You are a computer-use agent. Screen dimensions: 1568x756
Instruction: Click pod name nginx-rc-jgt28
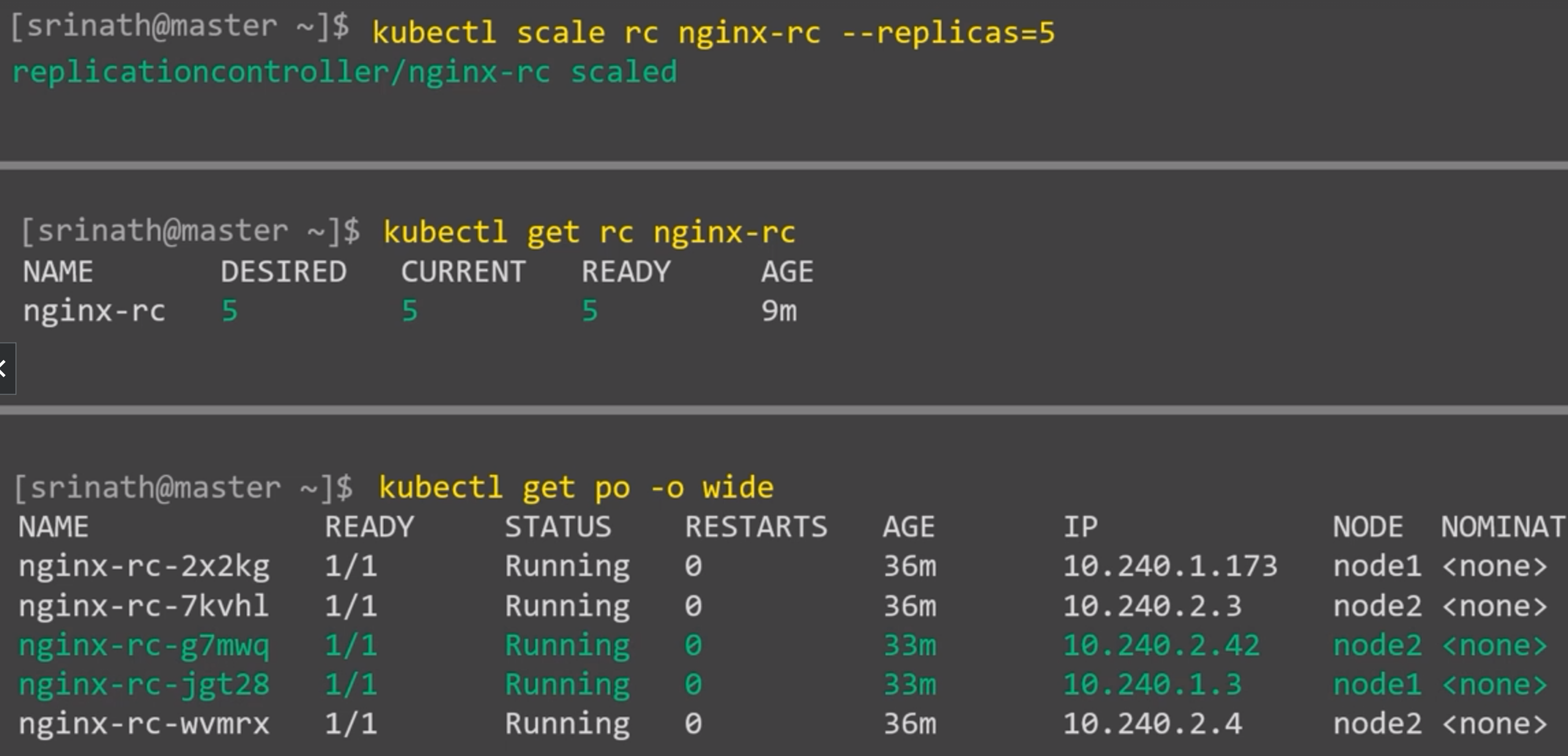point(144,686)
